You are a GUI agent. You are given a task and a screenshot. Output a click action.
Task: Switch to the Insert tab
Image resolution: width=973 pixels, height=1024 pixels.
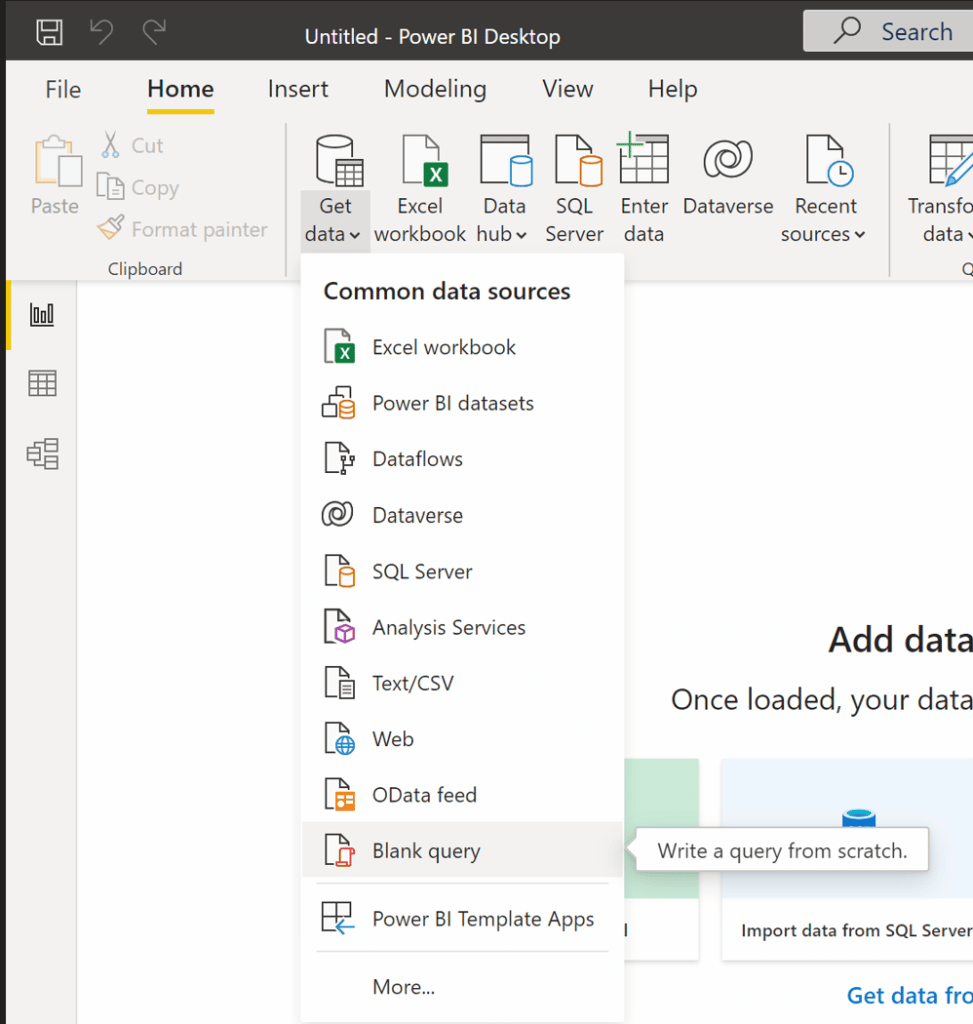[x=298, y=89]
